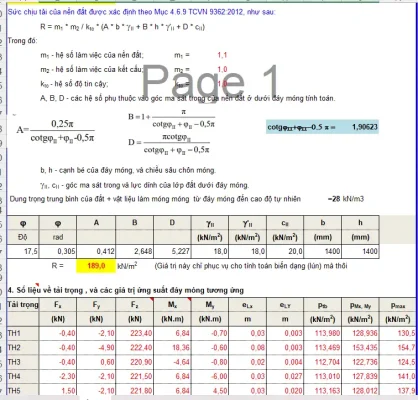Select TH5 Ptb value 113,163
The height and width of the screenshot is (400, 418).
click(x=323, y=390)
